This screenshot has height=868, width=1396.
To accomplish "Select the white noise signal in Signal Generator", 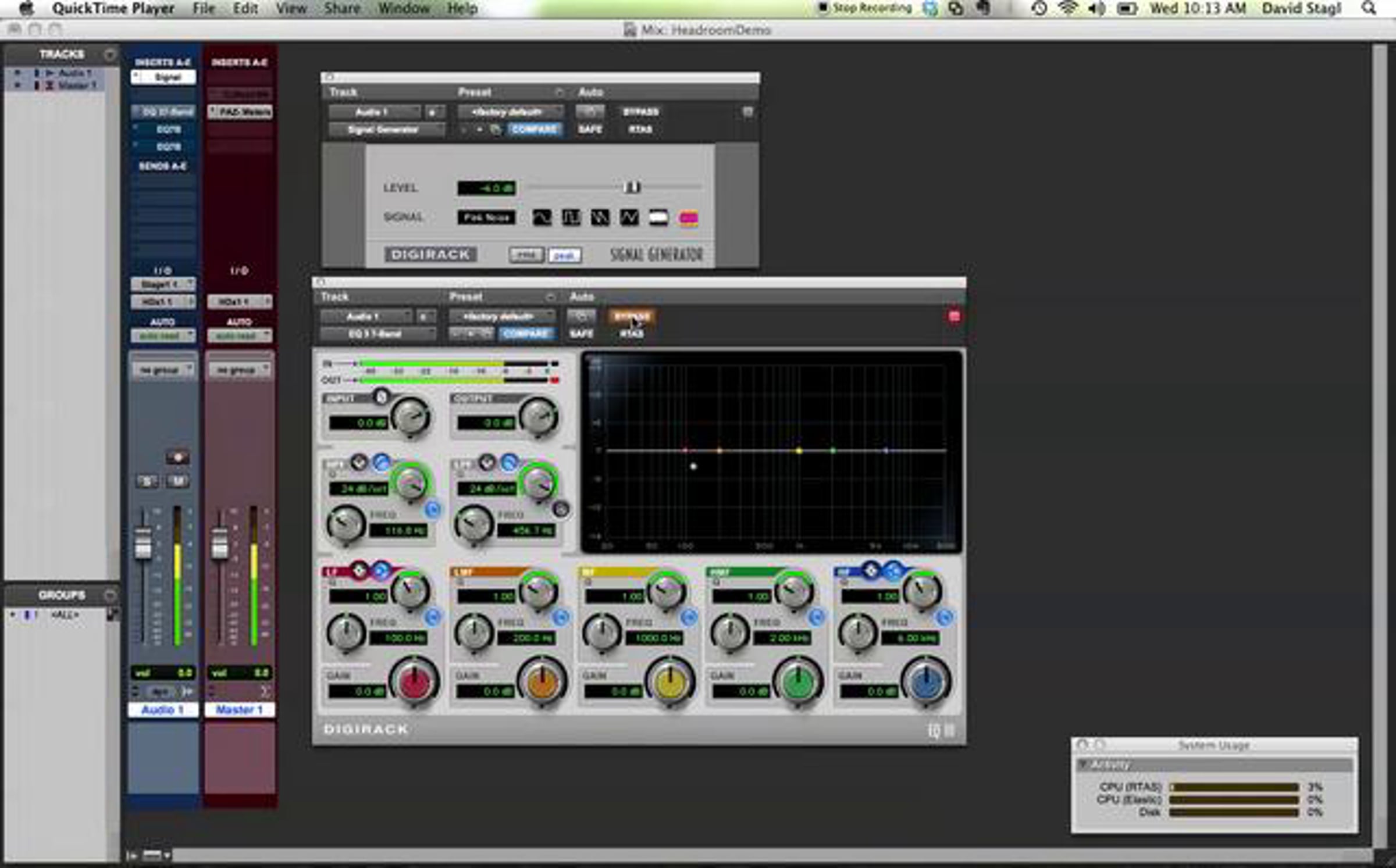I will coord(658,217).
